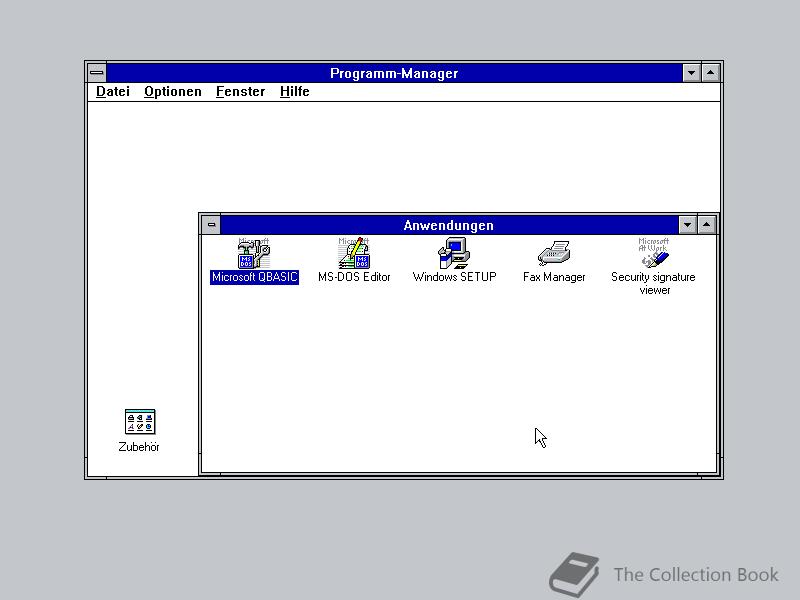The height and width of the screenshot is (600, 800).
Task: Open Anwendungen window control menu box
Action: (211, 225)
